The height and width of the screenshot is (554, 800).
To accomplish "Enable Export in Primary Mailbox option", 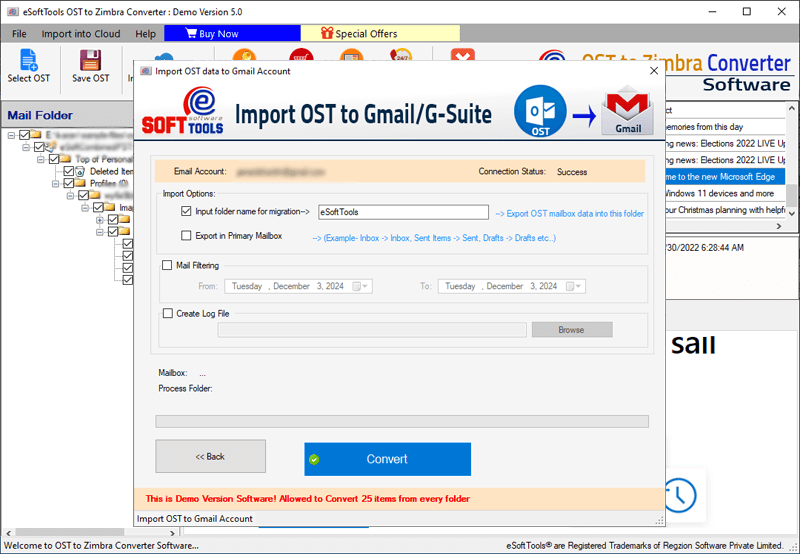I will (186, 236).
